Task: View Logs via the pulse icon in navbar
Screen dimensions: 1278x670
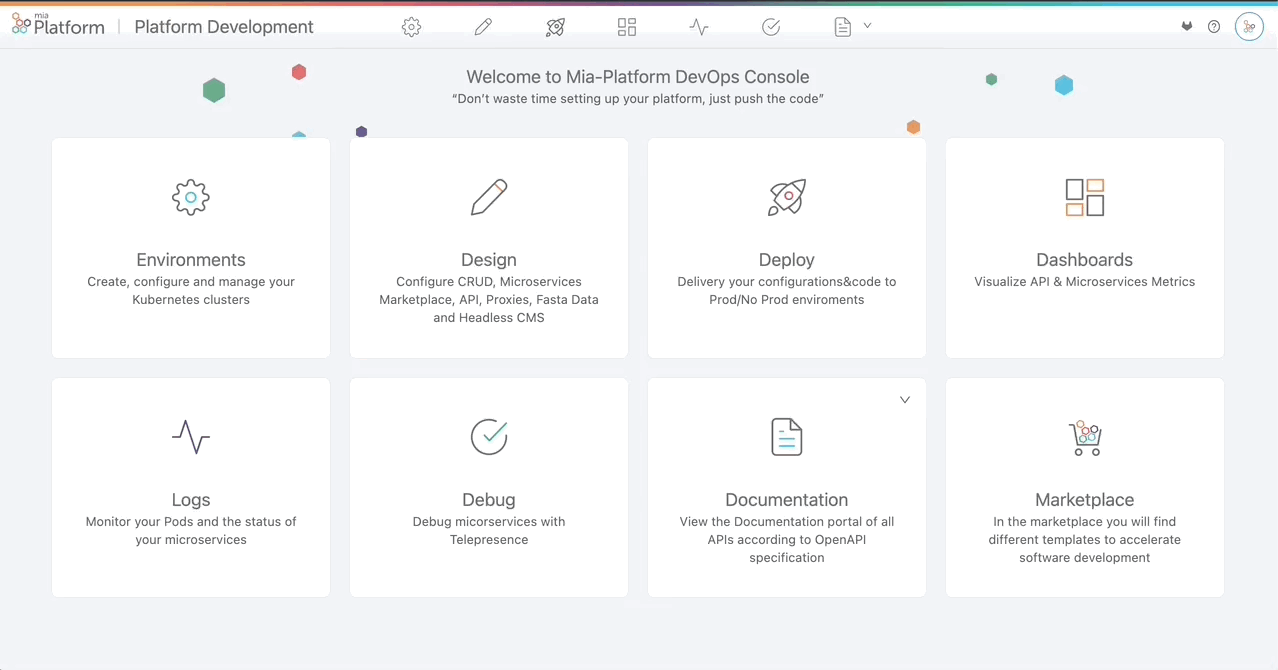Action: (x=698, y=26)
